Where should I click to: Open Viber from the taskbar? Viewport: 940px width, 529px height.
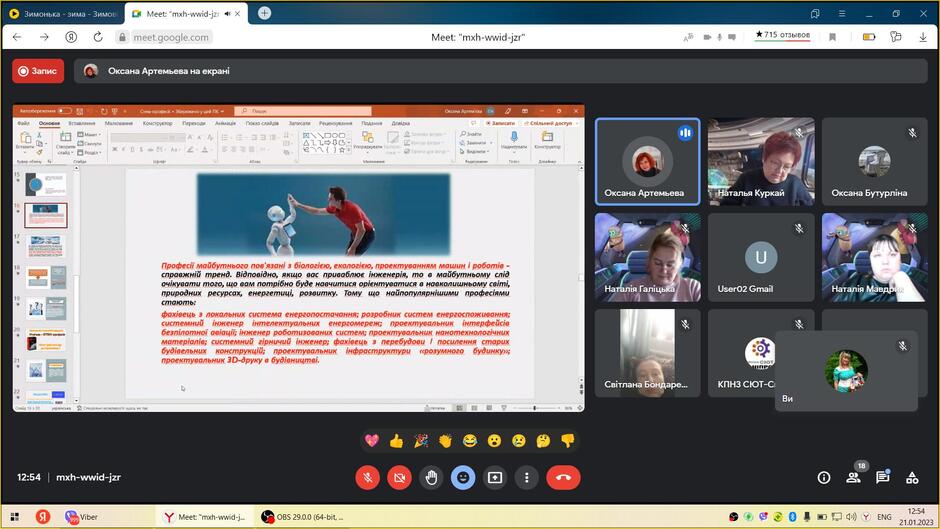82,516
